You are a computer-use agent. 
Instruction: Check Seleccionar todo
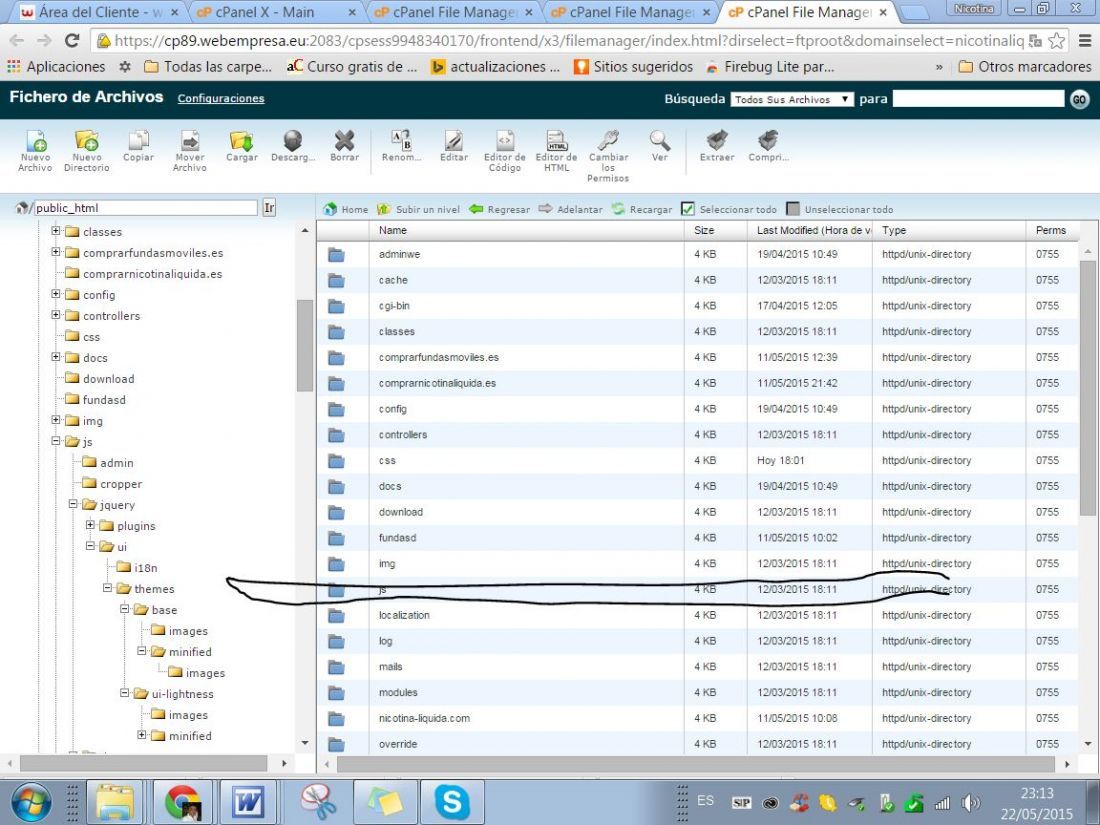pyautogui.click(x=688, y=209)
